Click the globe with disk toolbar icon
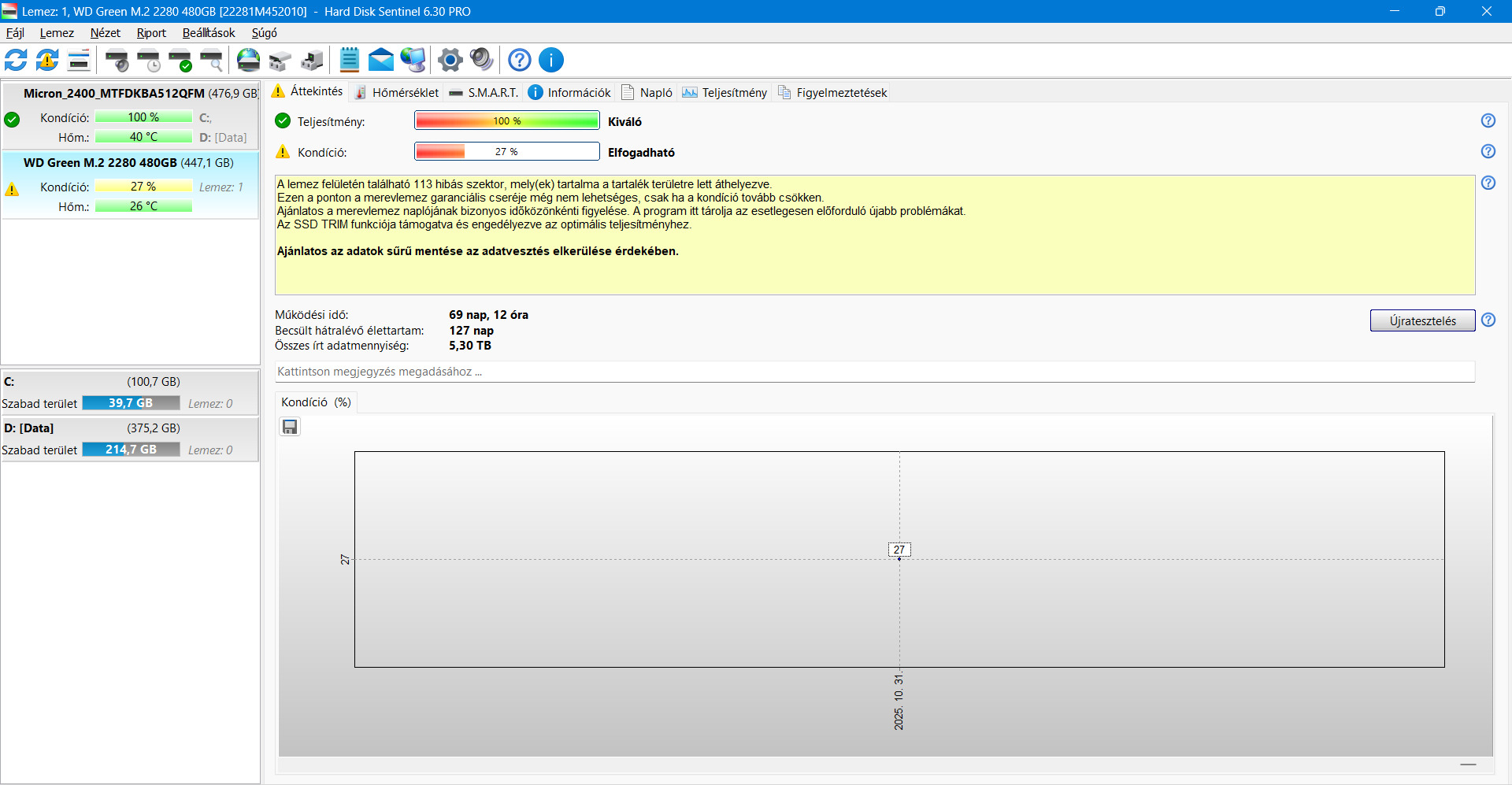This screenshot has height=785, width=1512. pos(248,60)
